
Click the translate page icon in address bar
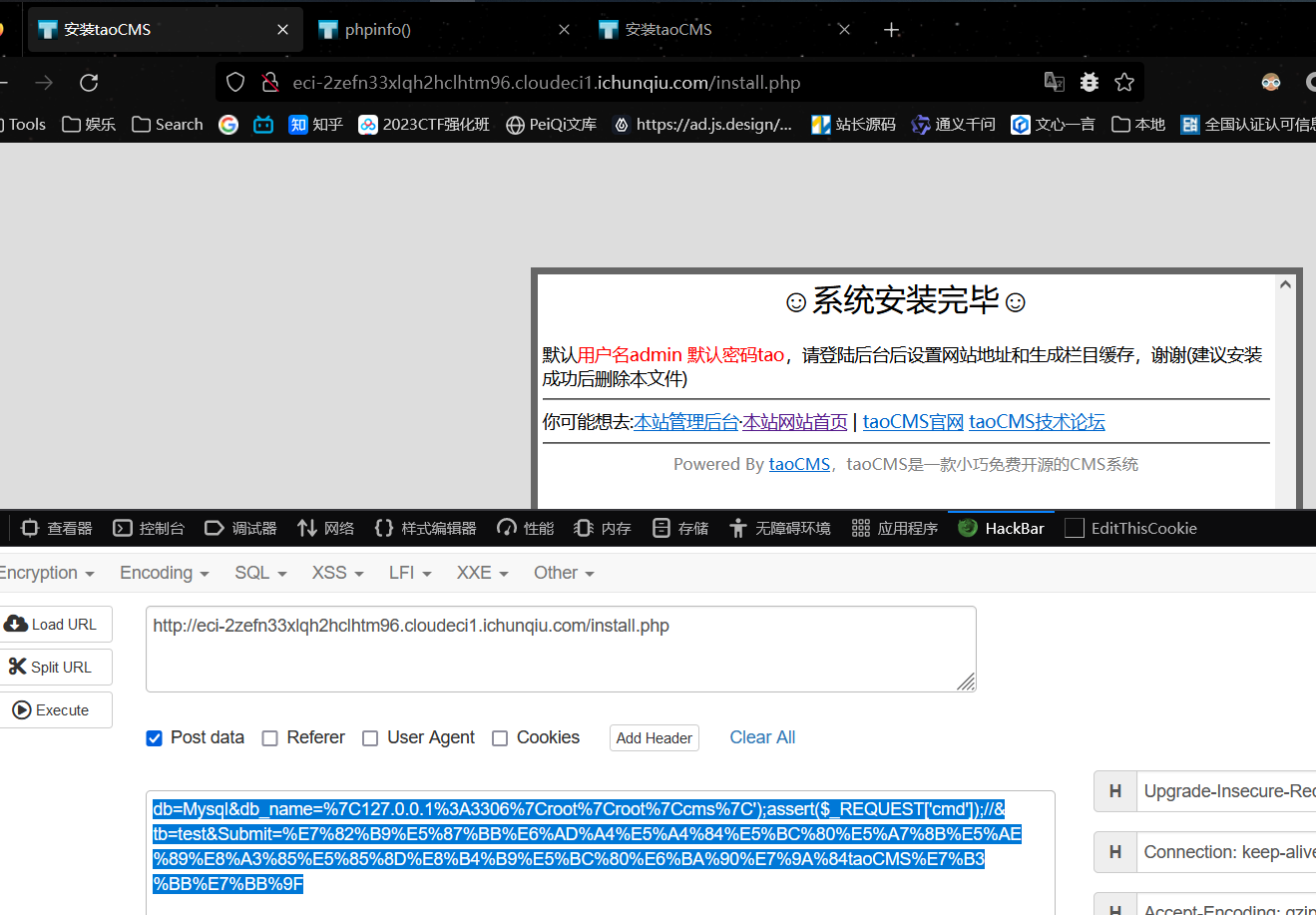pos(1054,82)
